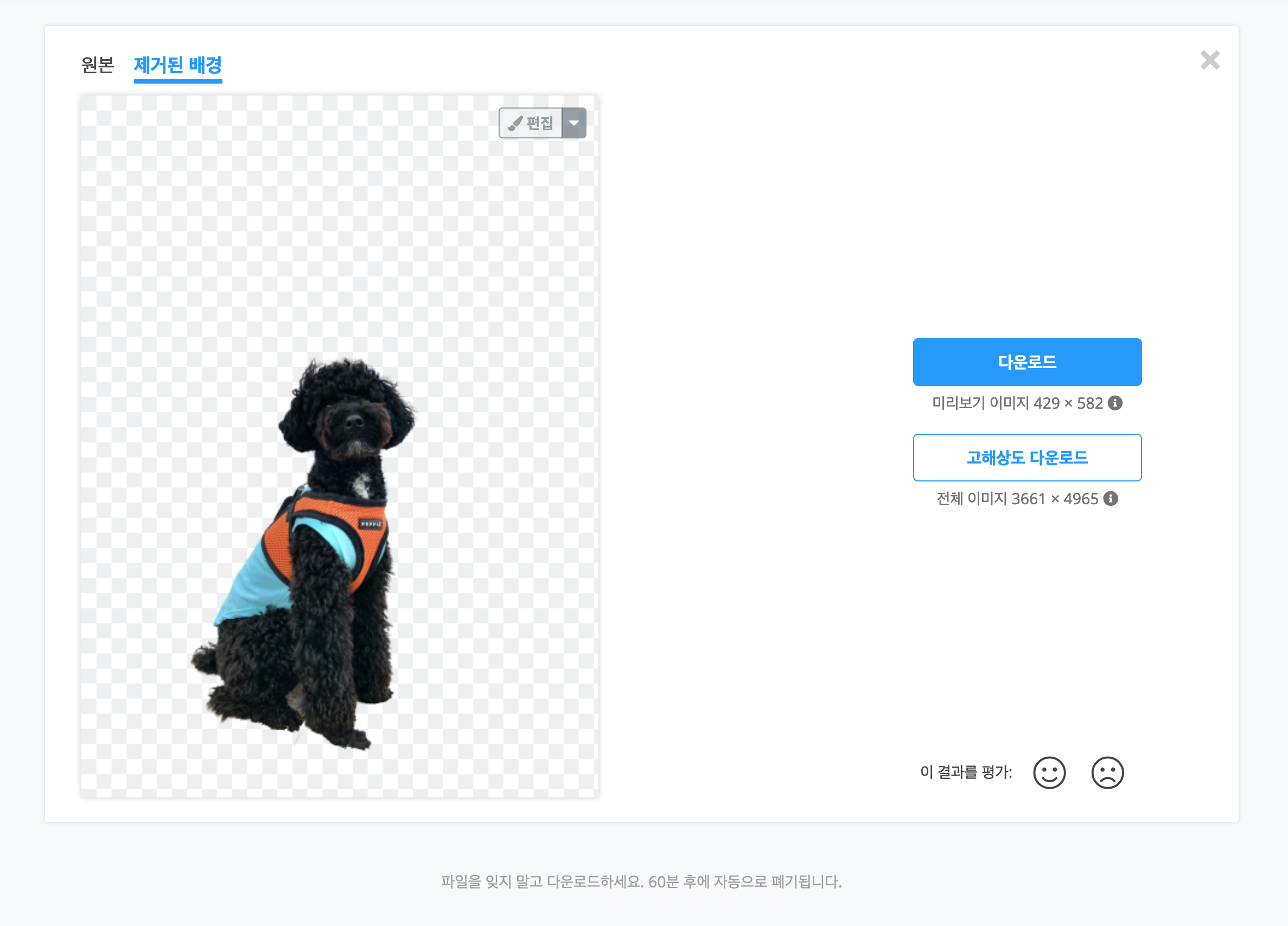1288x926 pixels.
Task: Click the X icon to dismiss the result dialog
Action: pyautogui.click(x=1212, y=60)
